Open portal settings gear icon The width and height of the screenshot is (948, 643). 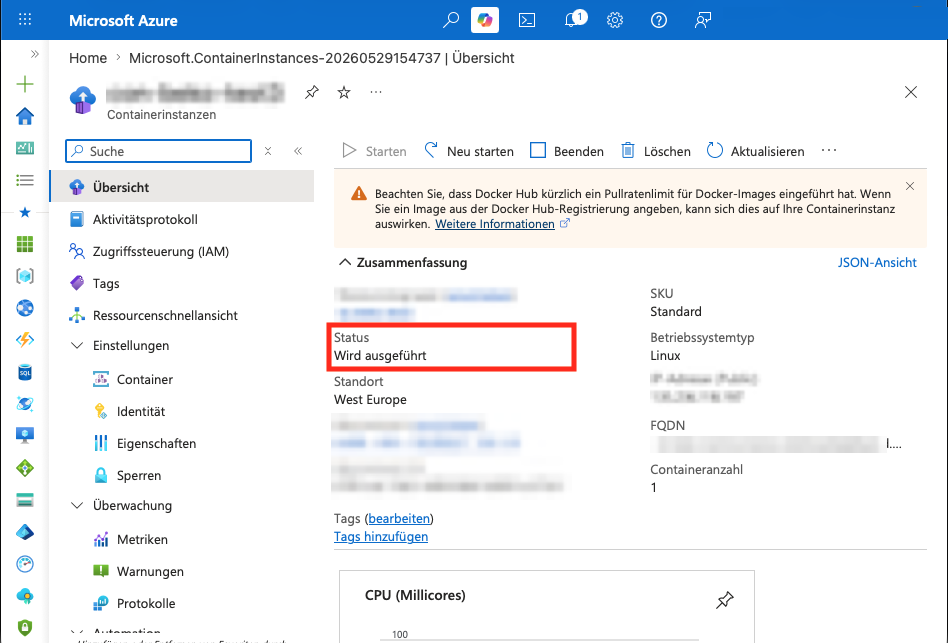[x=615, y=20]
